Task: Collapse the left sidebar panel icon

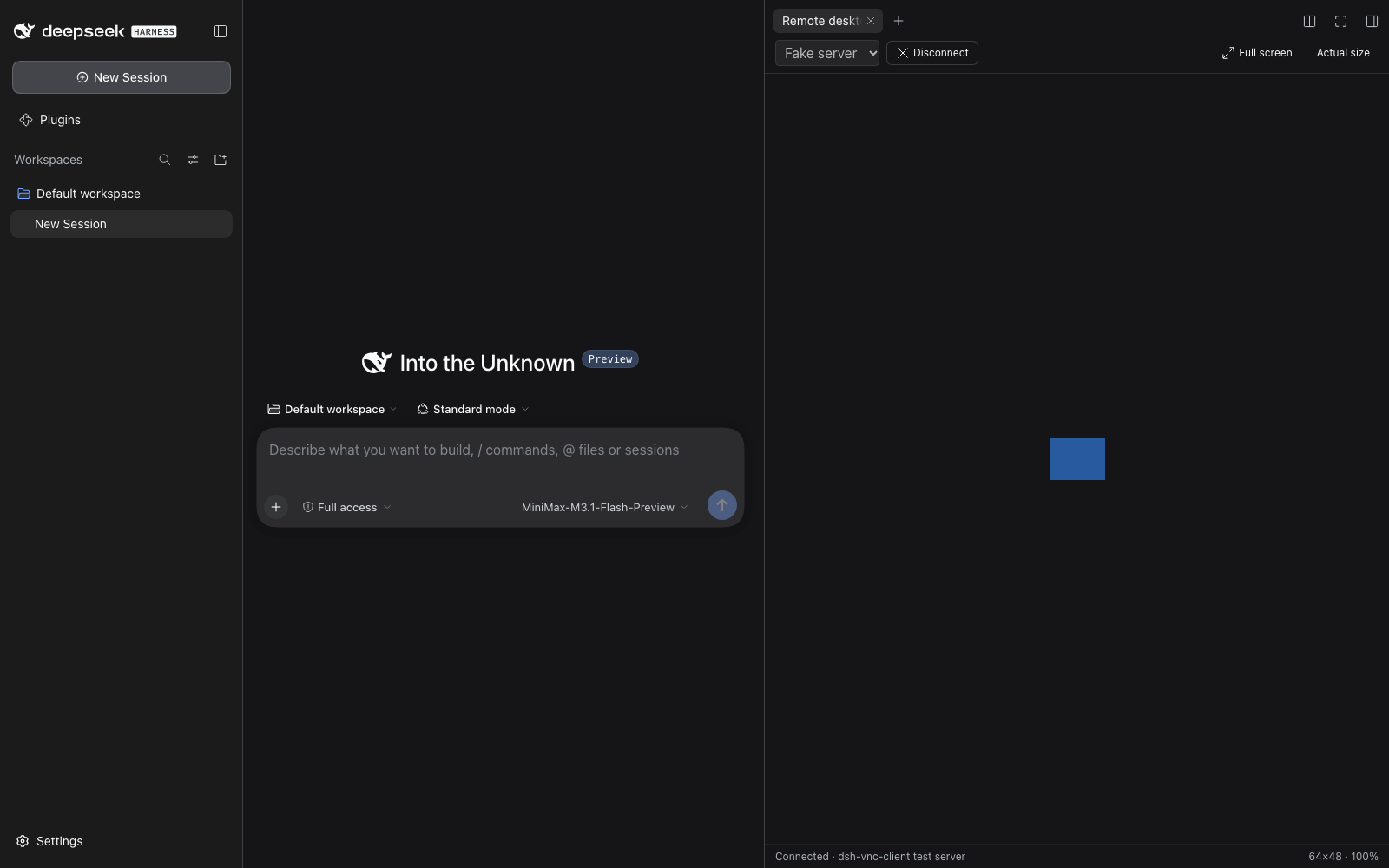Action: click(221, 31)
